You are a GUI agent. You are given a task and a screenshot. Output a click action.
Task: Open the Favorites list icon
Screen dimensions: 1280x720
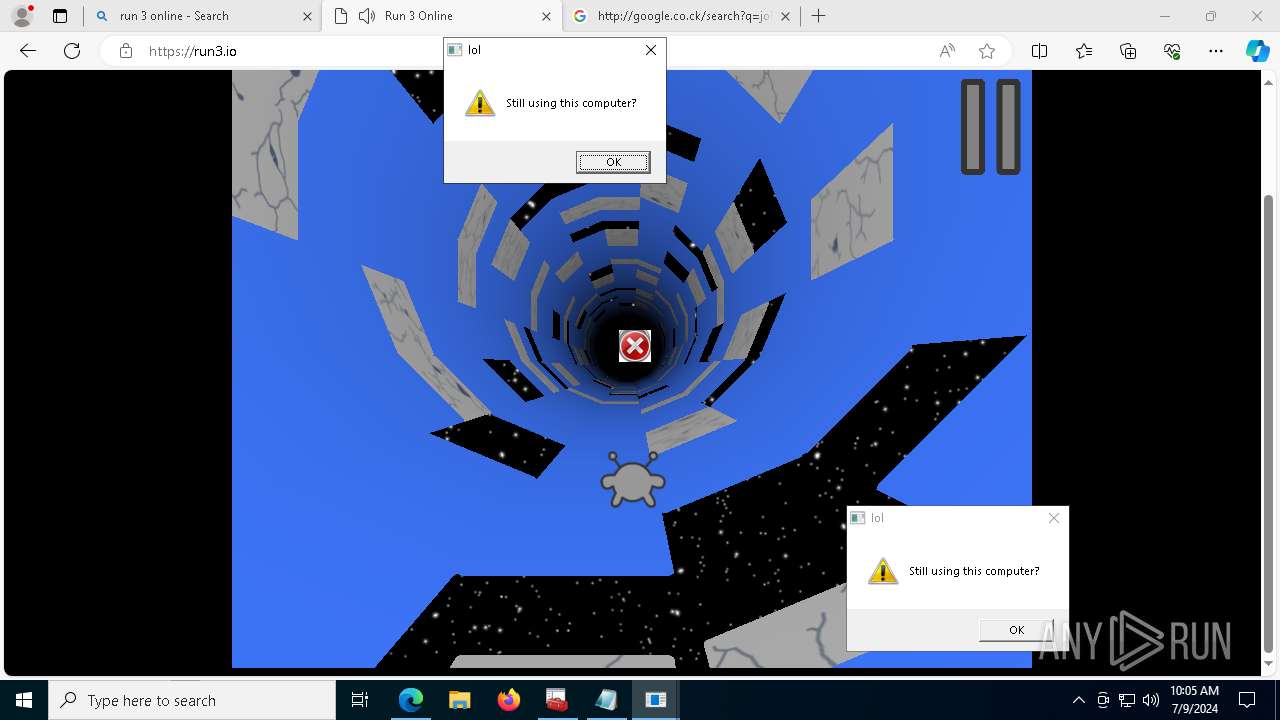click(1084, 51)
